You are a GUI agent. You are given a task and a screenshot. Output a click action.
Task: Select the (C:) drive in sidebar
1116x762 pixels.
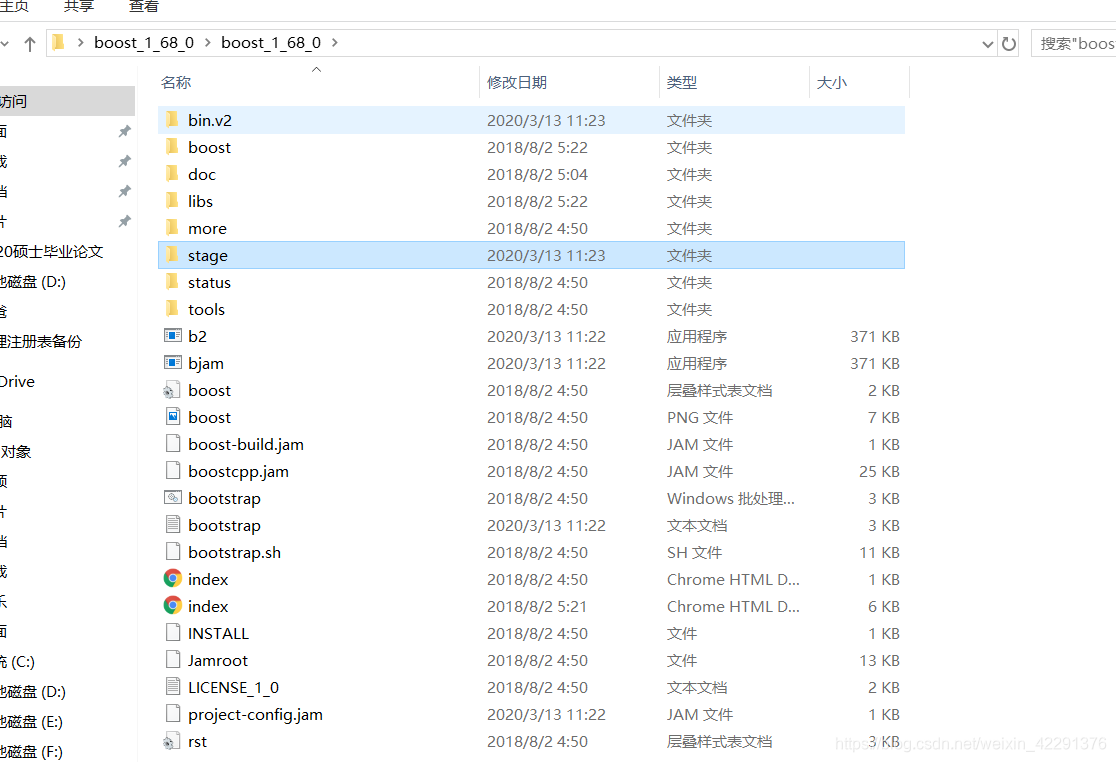(x=18, y=662)
